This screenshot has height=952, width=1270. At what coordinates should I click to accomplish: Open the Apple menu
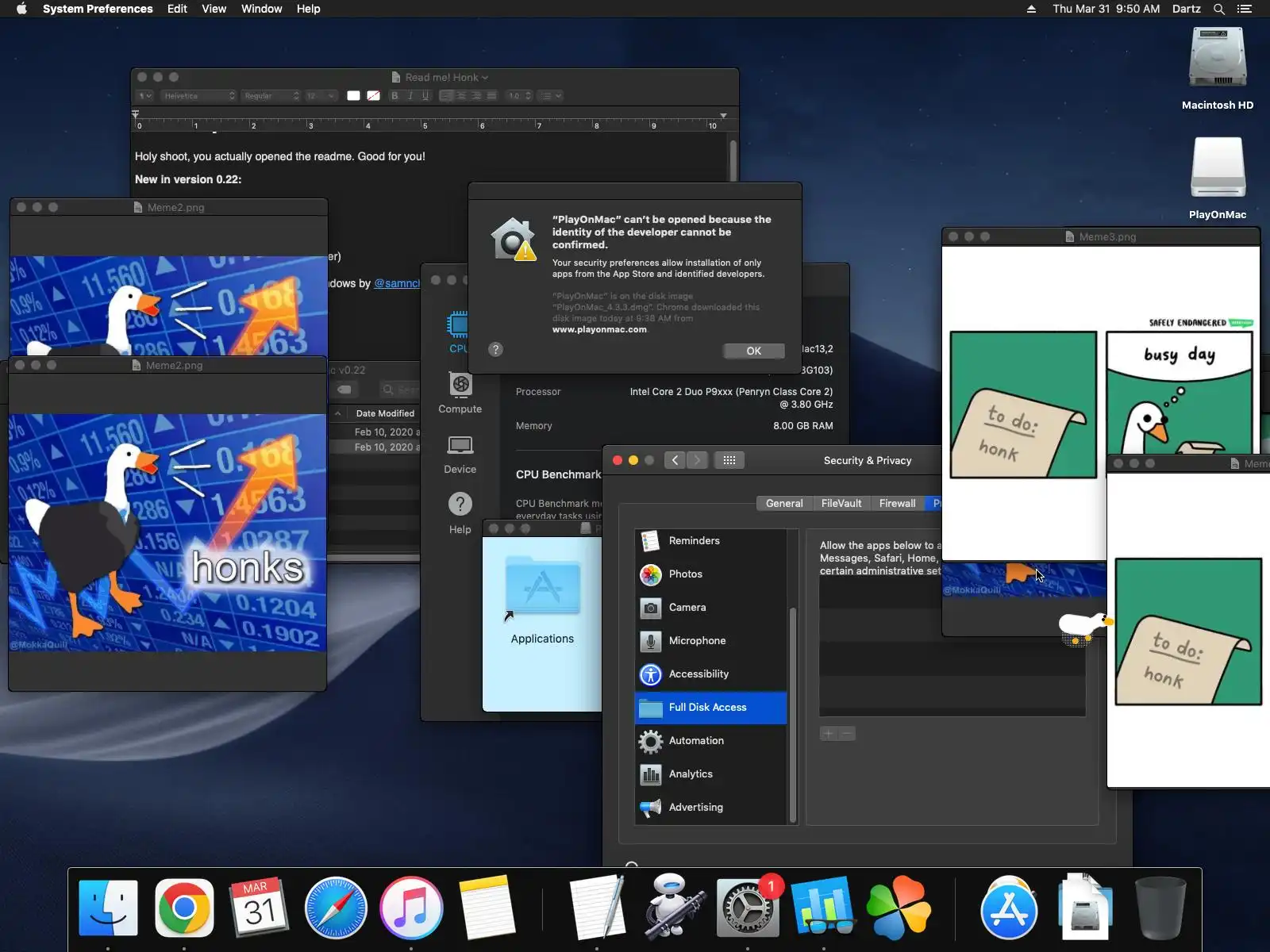click(21, 9)
